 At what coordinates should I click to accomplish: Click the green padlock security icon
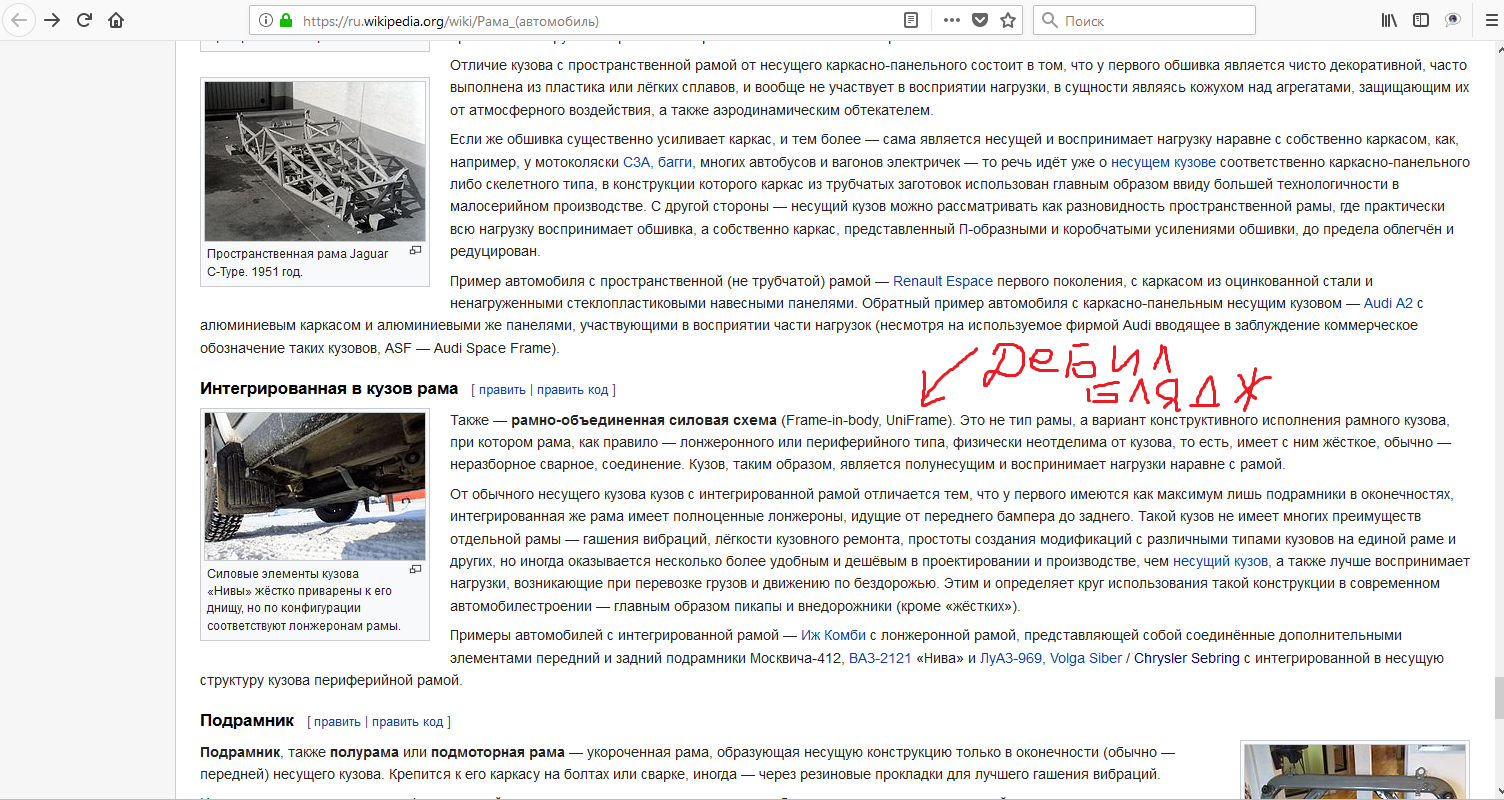coord(286,20)
